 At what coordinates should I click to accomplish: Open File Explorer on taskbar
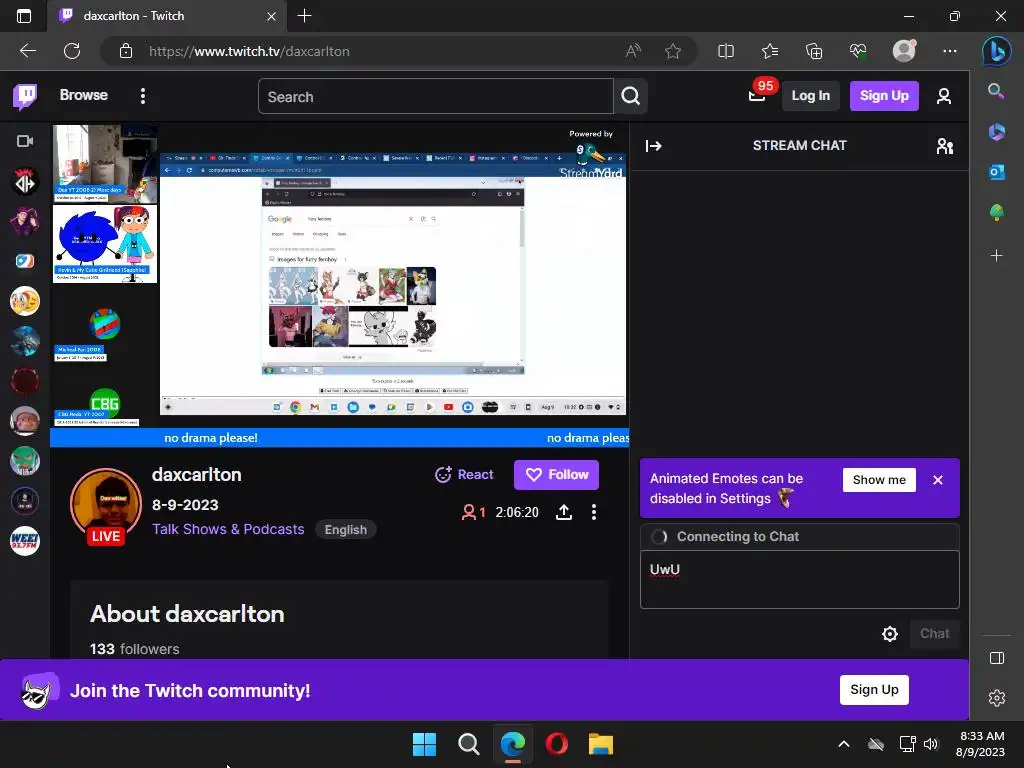tap(601, 744)
